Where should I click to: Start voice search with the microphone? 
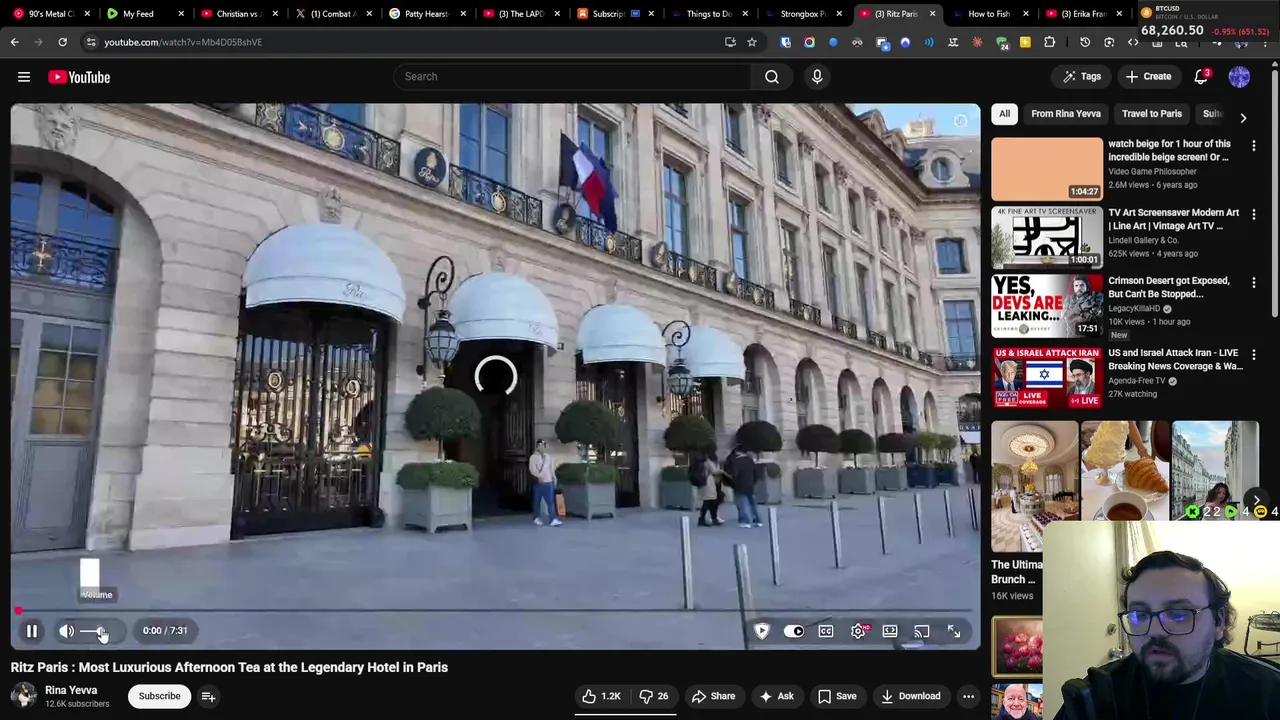pyautogui.click(x=817, y=76)
